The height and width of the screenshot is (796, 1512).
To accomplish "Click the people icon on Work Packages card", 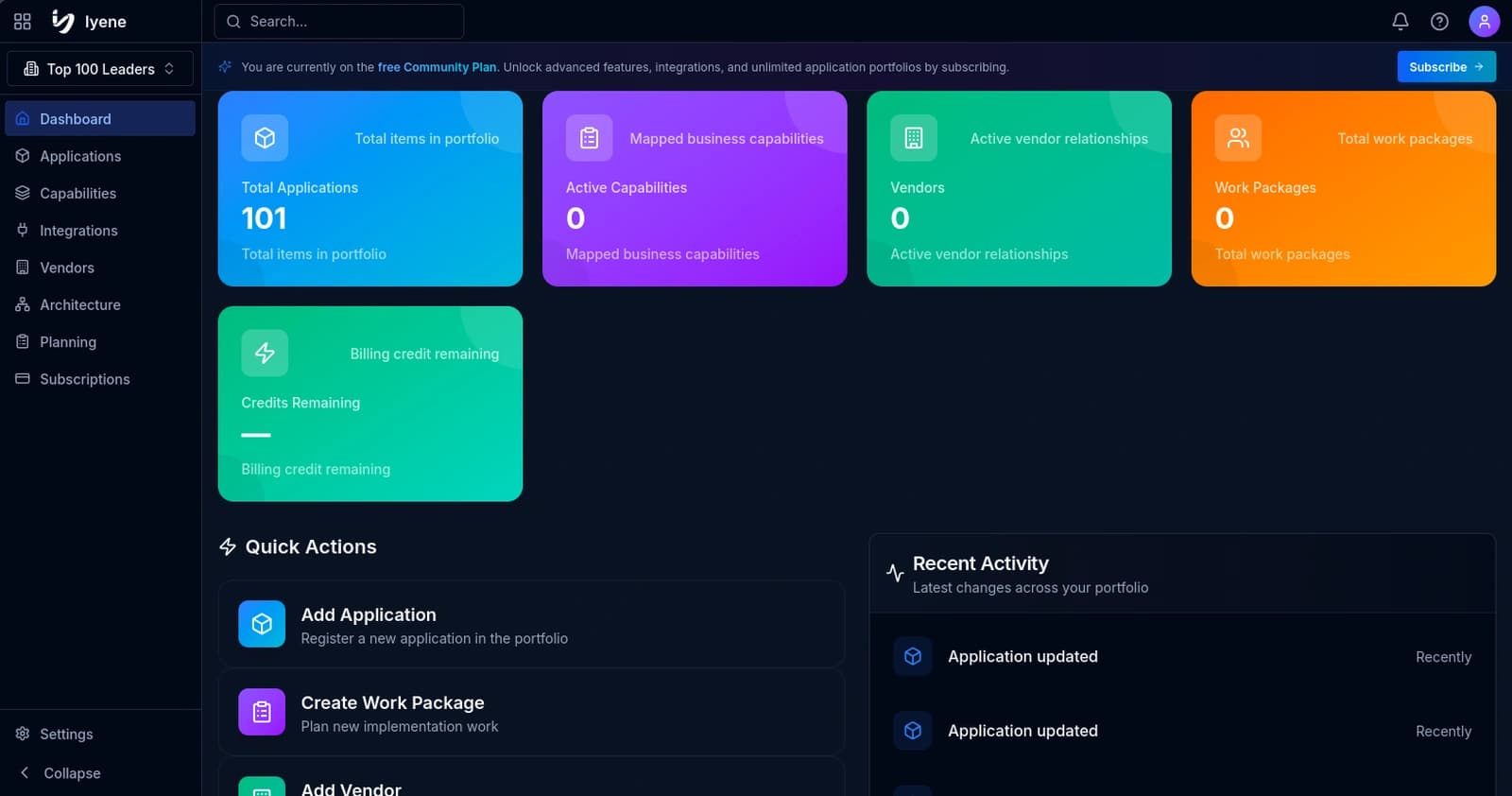I will [1238, 138].
